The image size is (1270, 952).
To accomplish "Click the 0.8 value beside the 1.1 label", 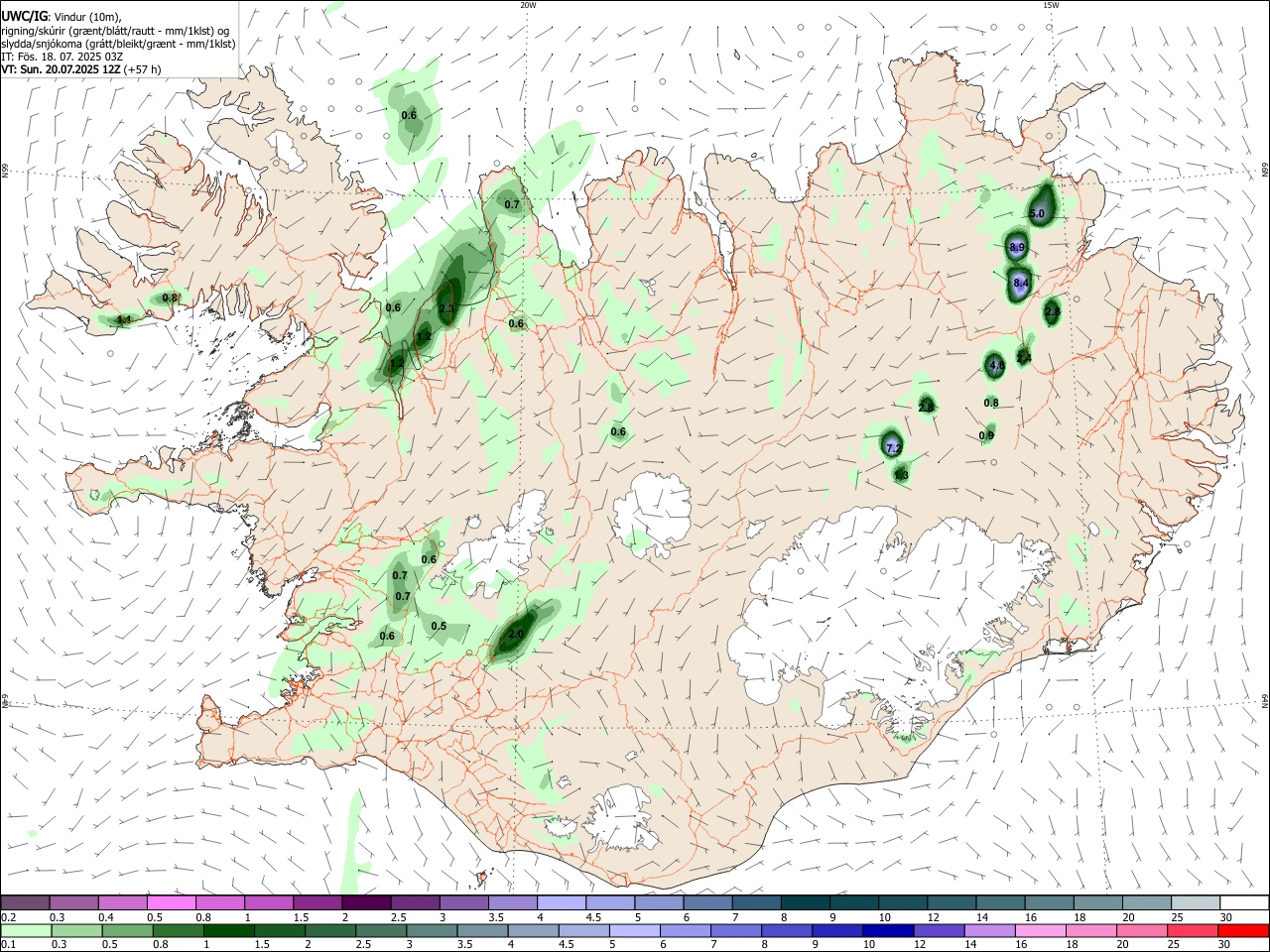I will pyautogui.click(x=170, y=297).
